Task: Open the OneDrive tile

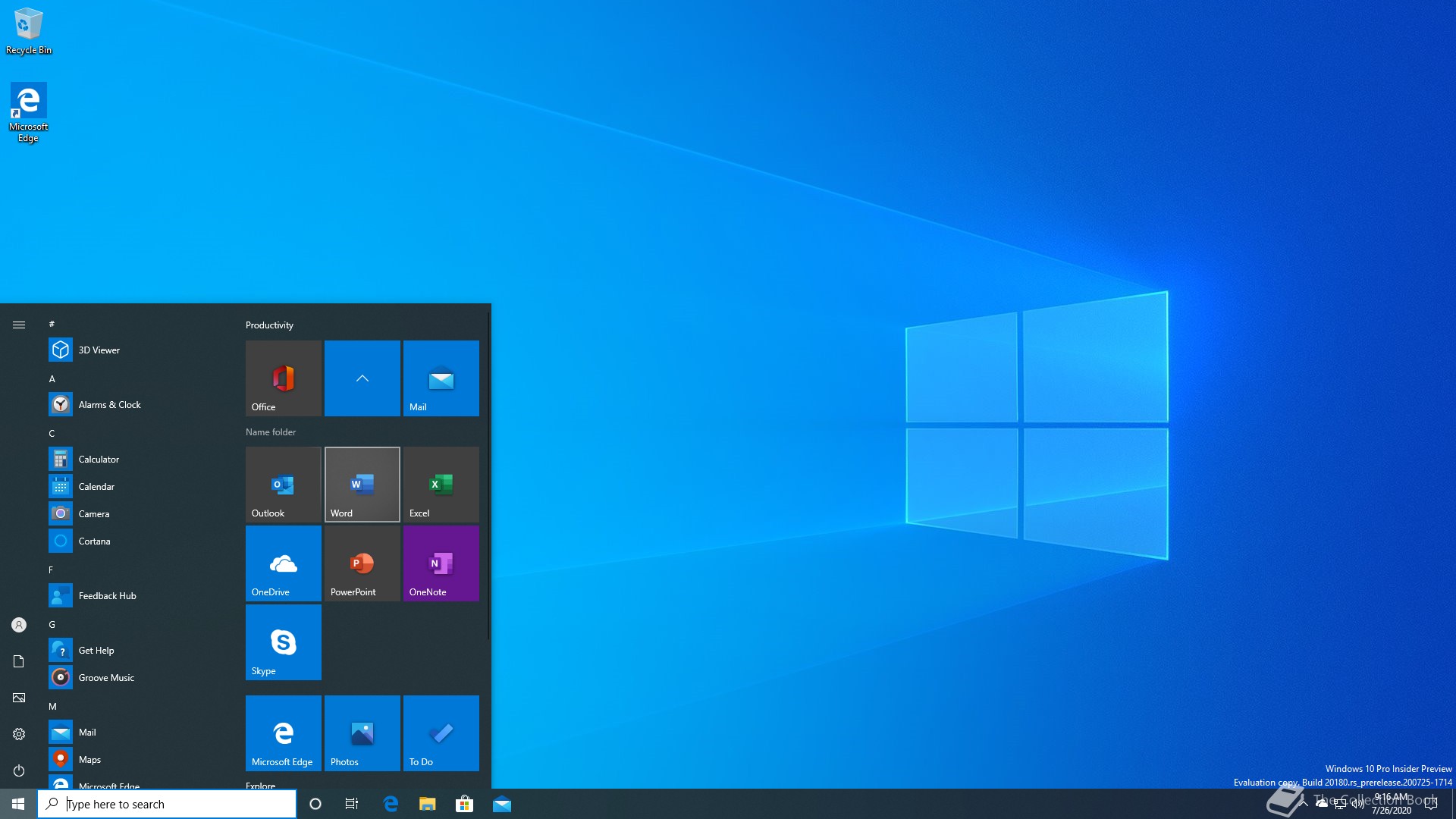Action: tap(283, 563)
